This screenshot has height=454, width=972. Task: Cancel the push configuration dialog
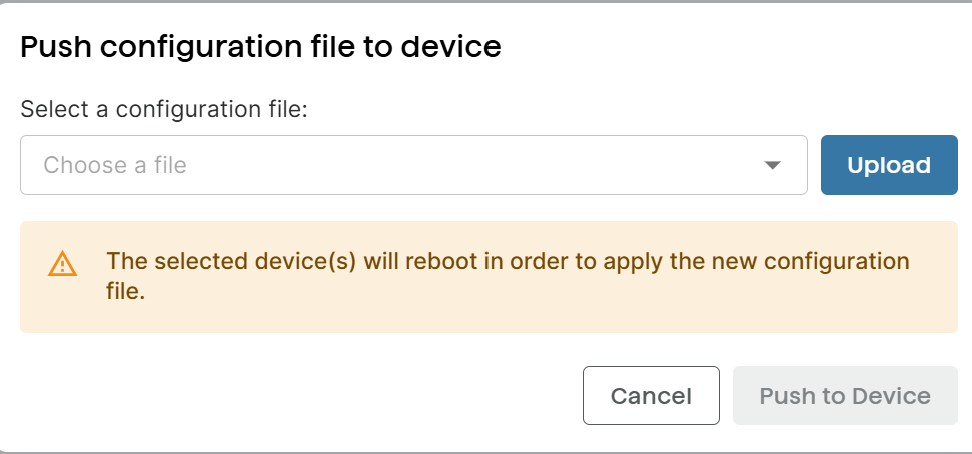tap(651, 396)
